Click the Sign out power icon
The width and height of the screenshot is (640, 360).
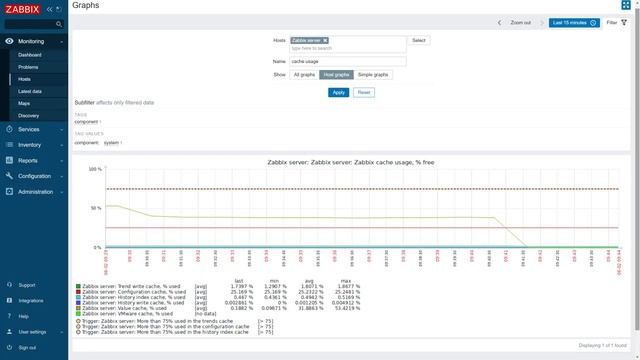9,347
